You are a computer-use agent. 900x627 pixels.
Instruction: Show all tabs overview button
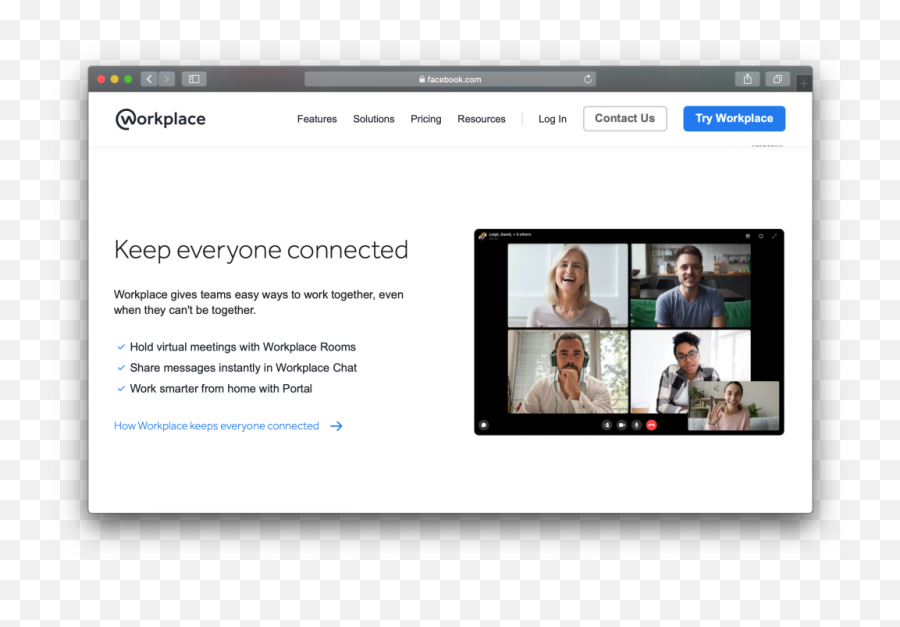click(x=778, y=79)
